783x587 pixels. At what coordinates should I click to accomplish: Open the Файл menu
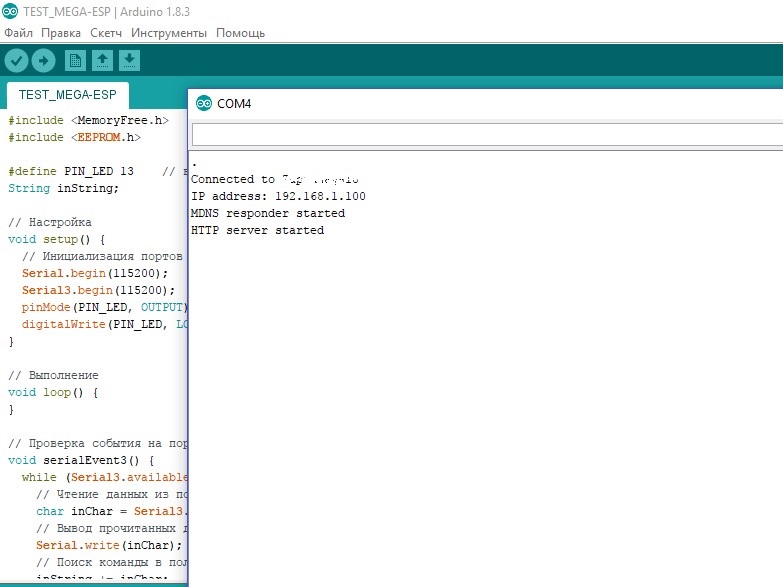click(x=18, y=33)
